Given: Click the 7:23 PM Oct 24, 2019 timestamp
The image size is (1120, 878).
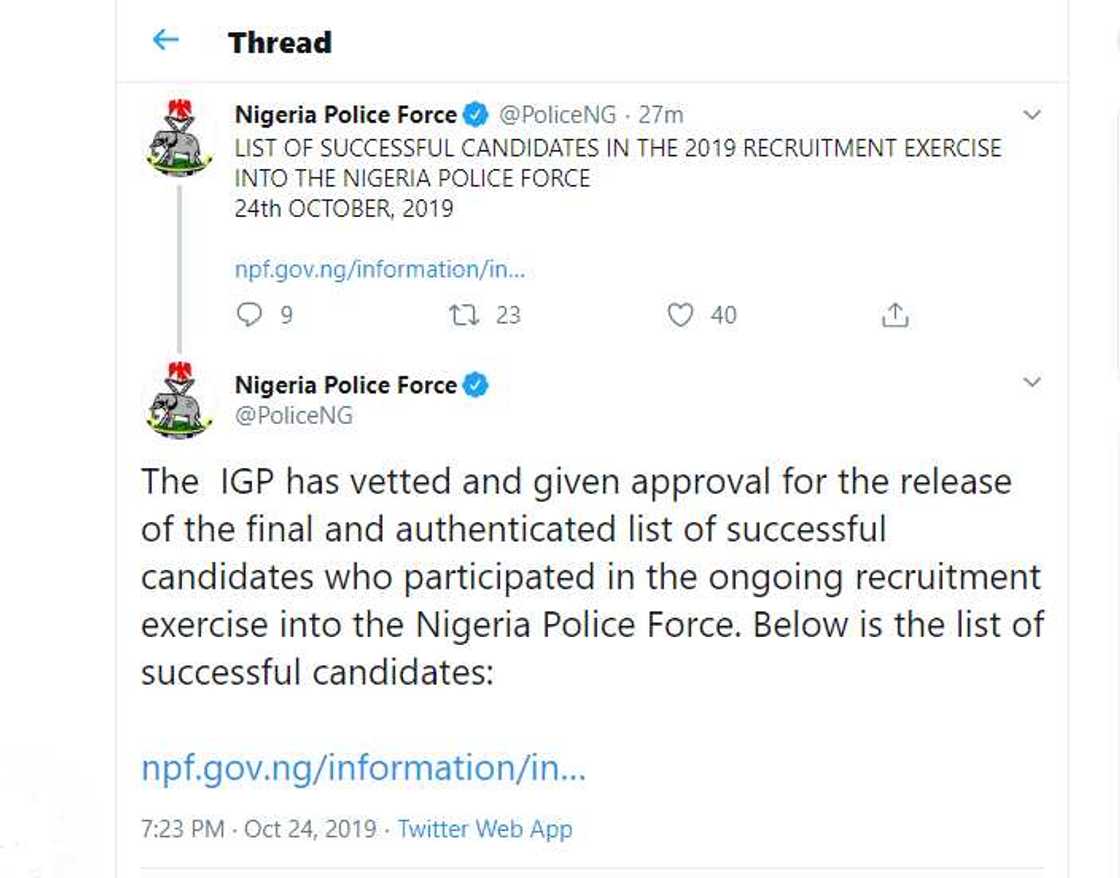Looking at the screenshot, I should click(258, 829).
